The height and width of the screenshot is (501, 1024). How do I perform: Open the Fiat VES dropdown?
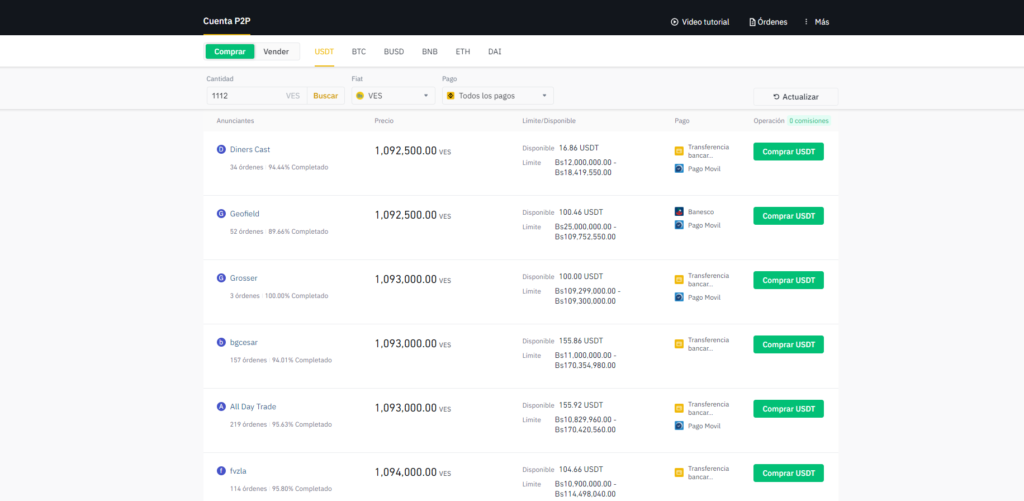[393, 95]
